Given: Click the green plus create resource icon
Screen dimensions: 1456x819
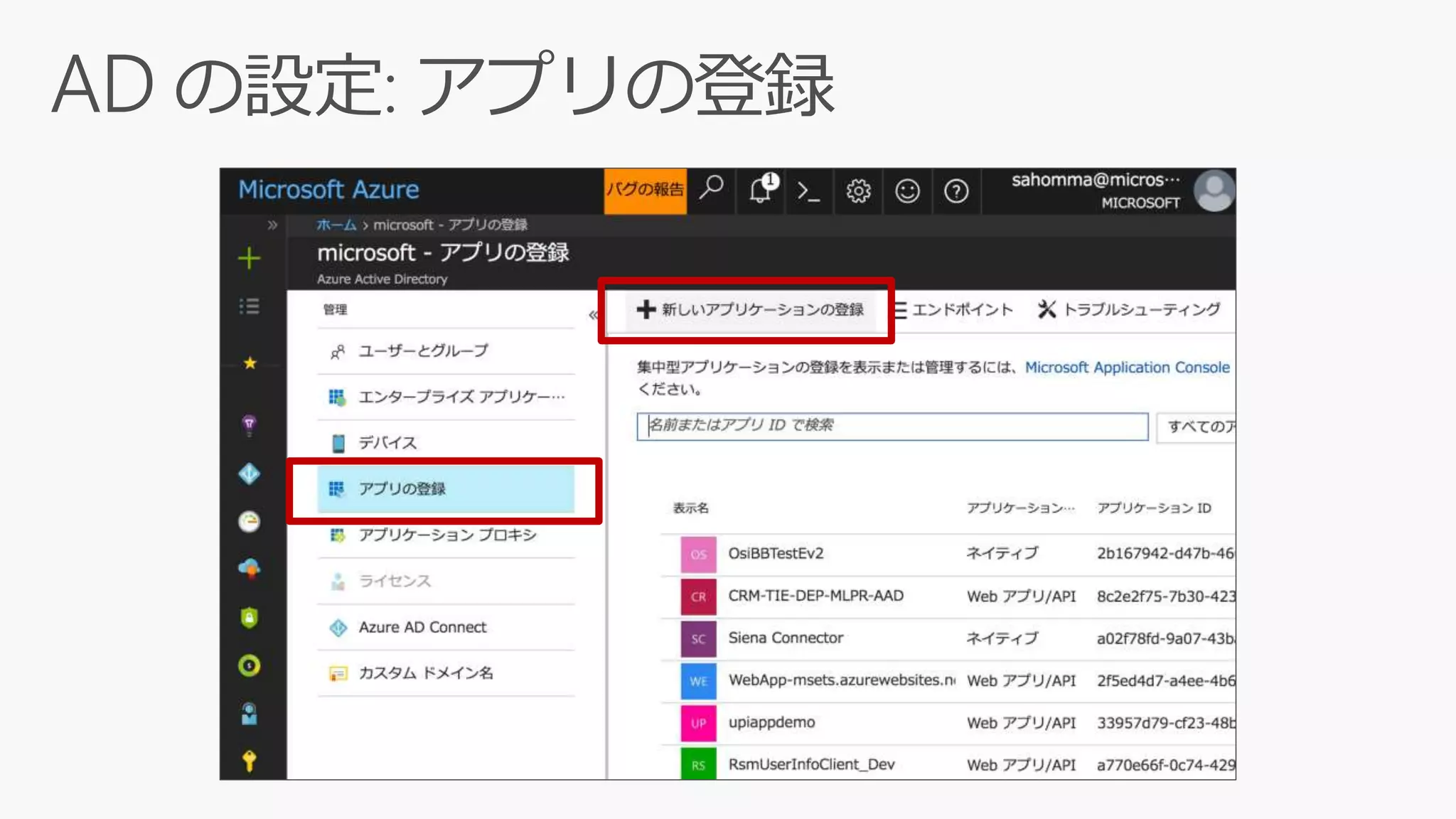Looking at the screenshot, I should point(249,258).
